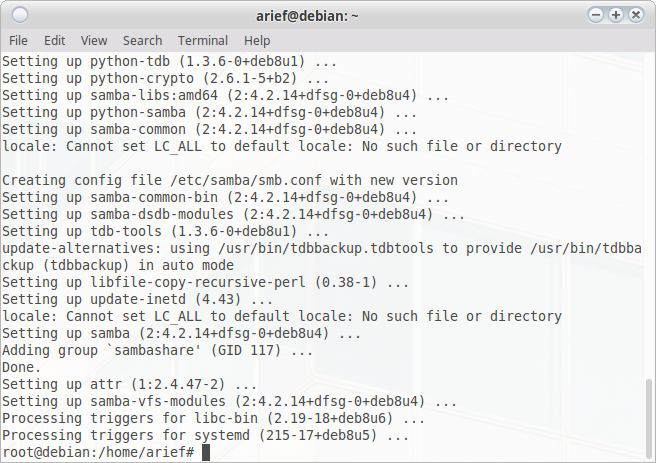Click the root@debian:/home/arief# prompt
Screen dimensions: 656x463
(98, 453)
